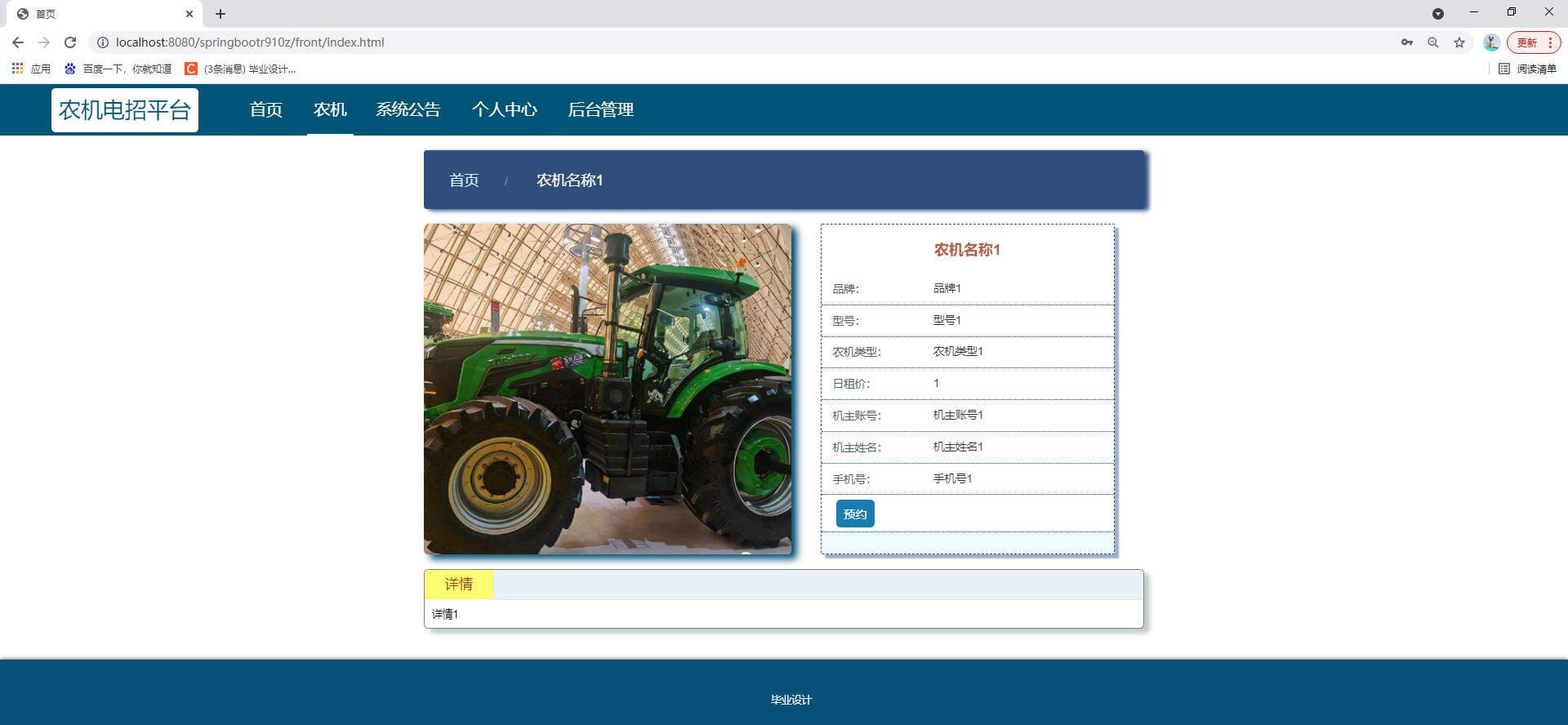
Task: Open 后台管理 in the navigation bar
Action: (601, 109)
